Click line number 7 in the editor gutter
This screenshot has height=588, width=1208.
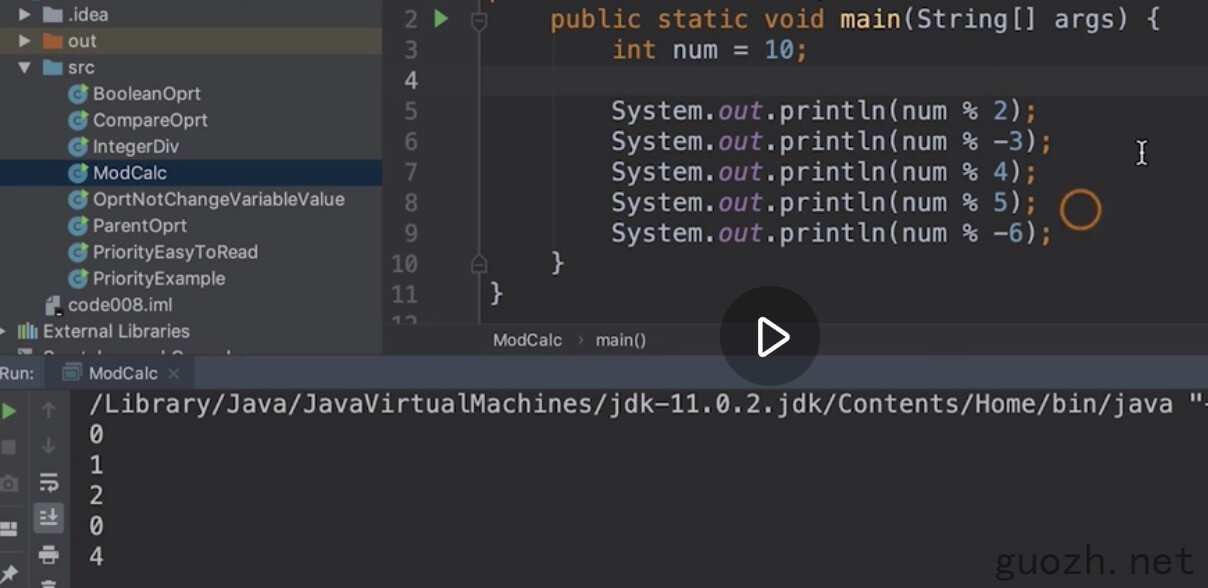tap(411, 172)
